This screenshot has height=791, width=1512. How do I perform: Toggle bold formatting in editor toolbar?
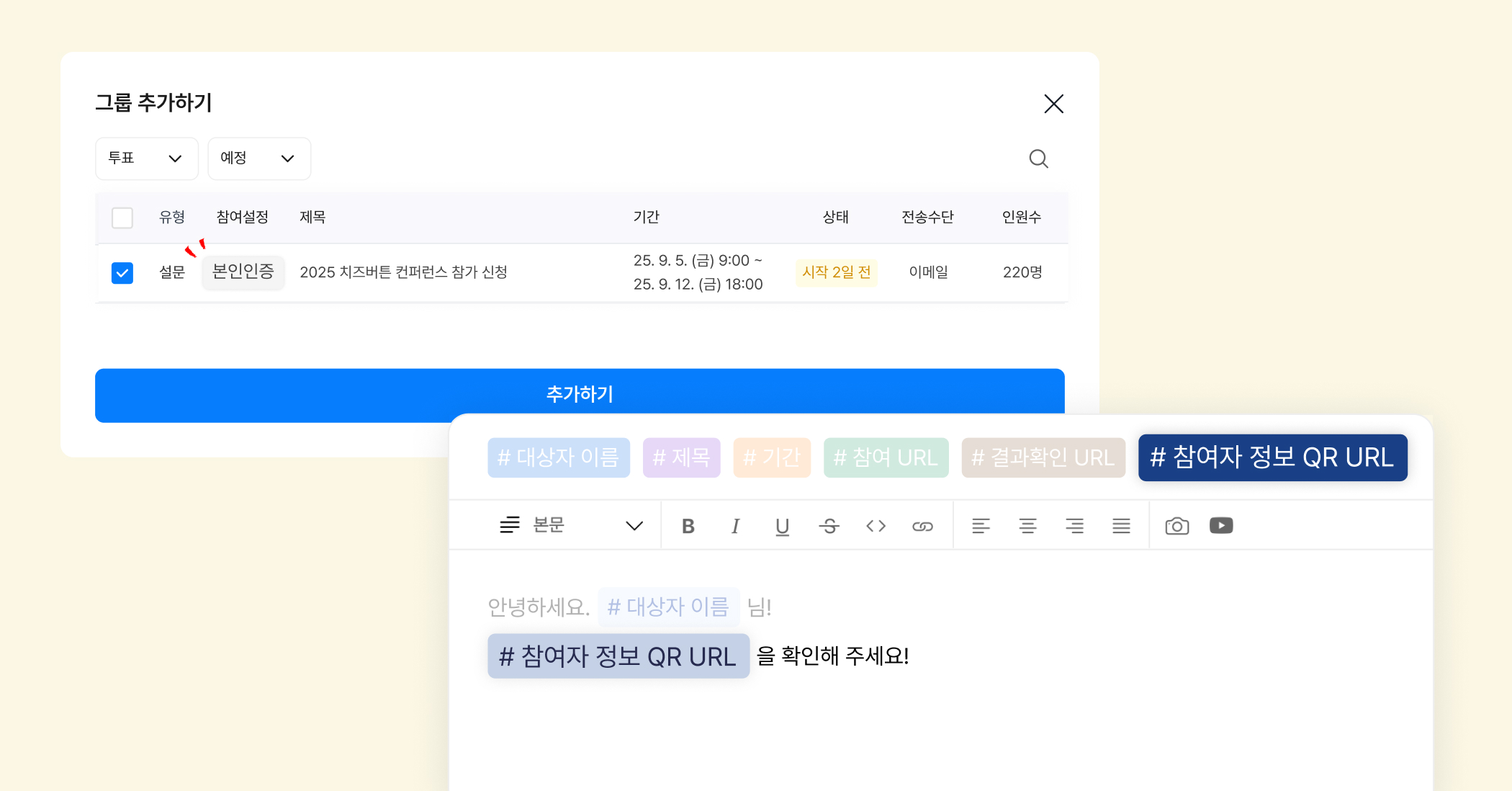click(x=688, y=527)
